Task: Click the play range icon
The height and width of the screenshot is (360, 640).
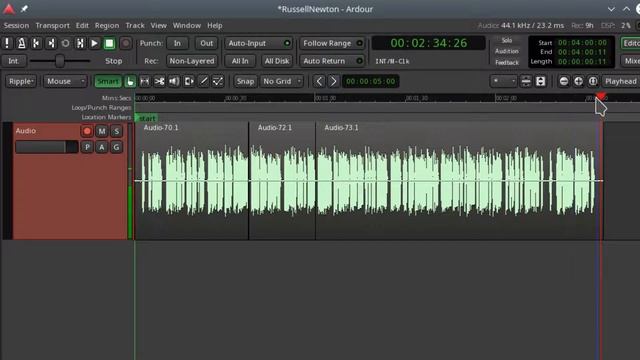Action: (80, 43)
